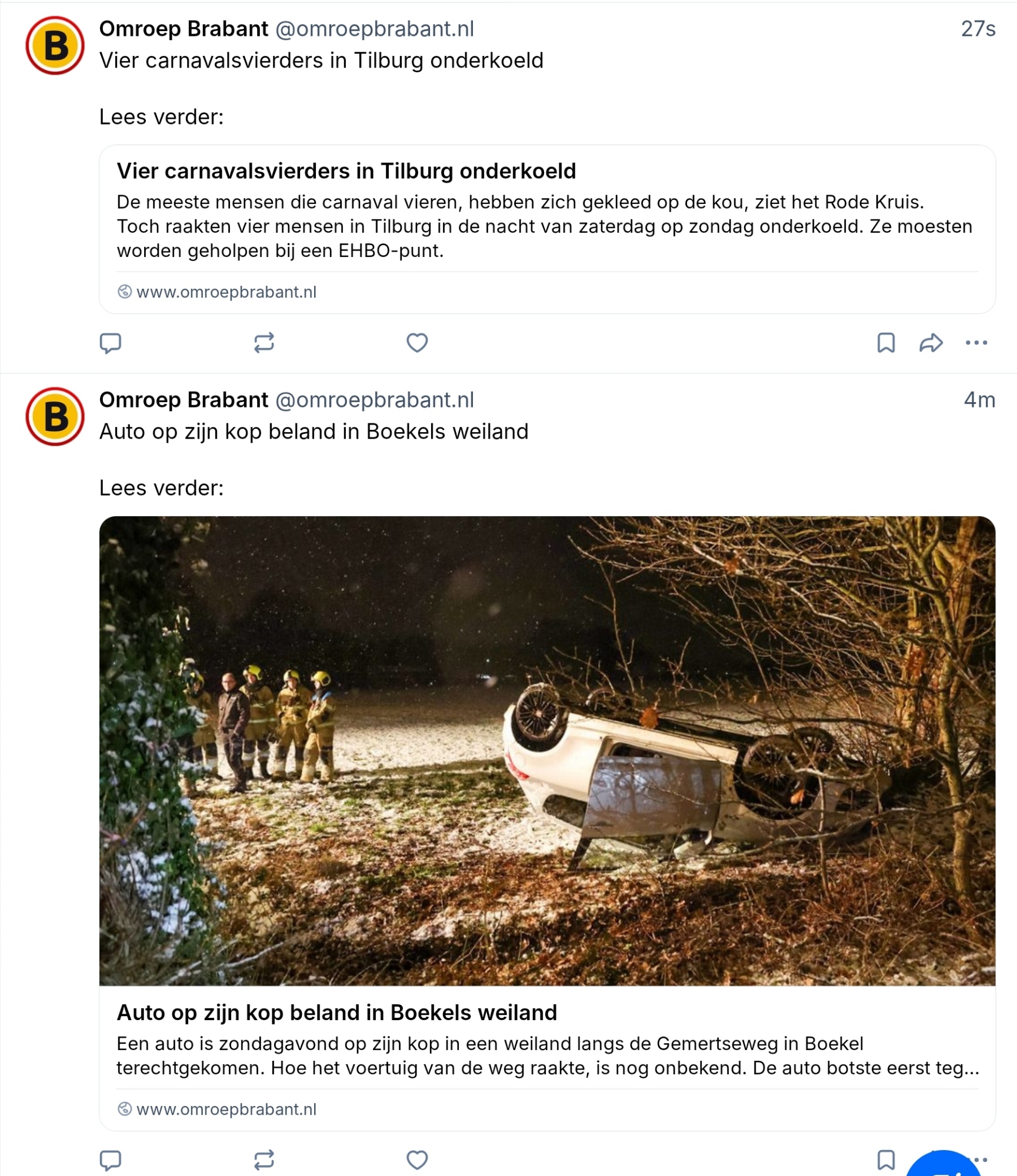This screenshot has width=1017, height=1176.
Task: Open the overturned car photo
Action: tap(547, 751)
